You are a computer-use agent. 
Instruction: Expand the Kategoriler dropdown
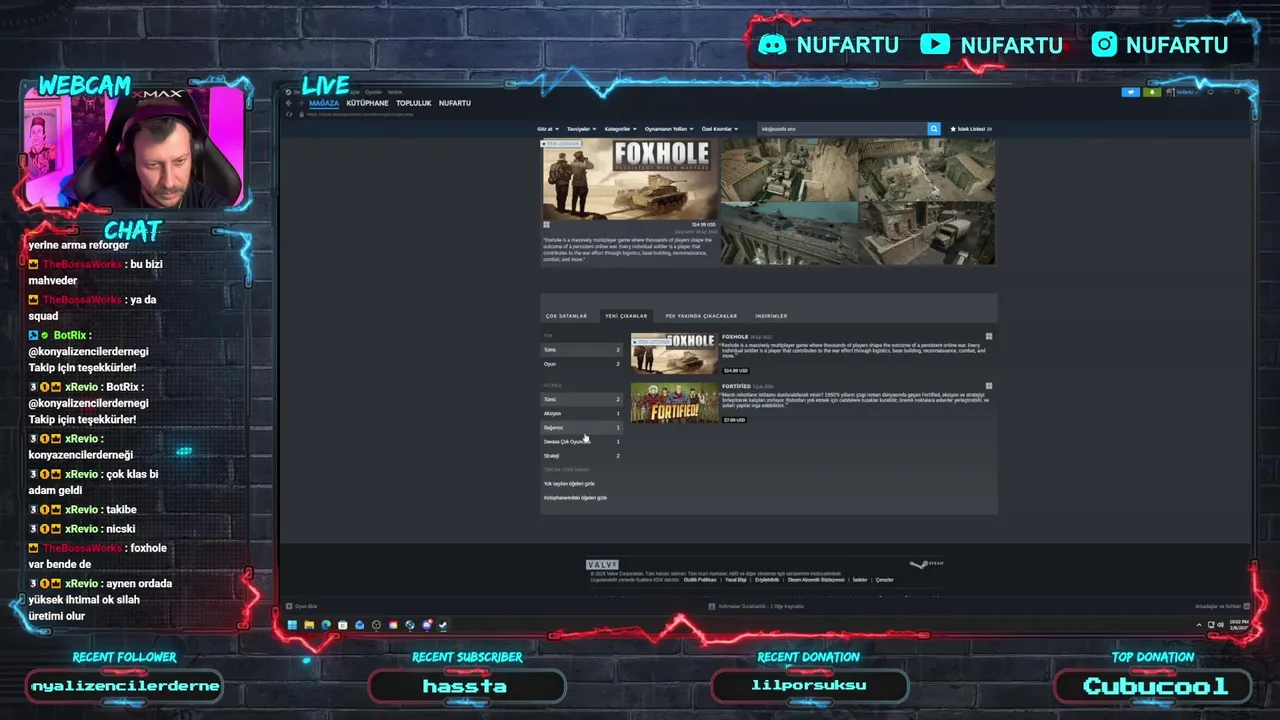click(620, 129)
